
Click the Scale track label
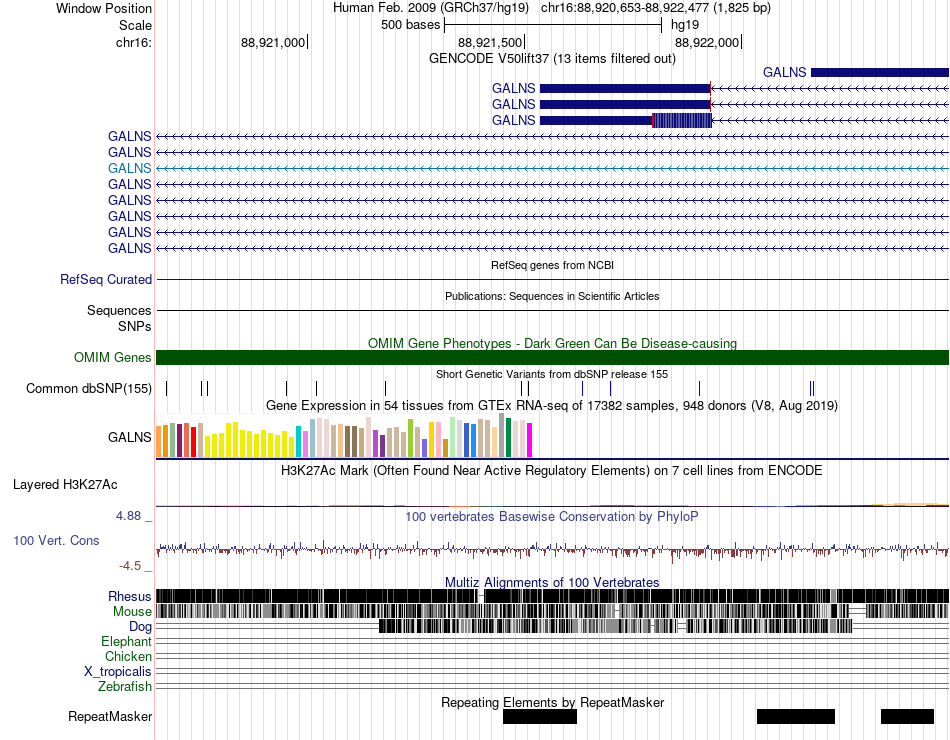(x=135, y=25)
